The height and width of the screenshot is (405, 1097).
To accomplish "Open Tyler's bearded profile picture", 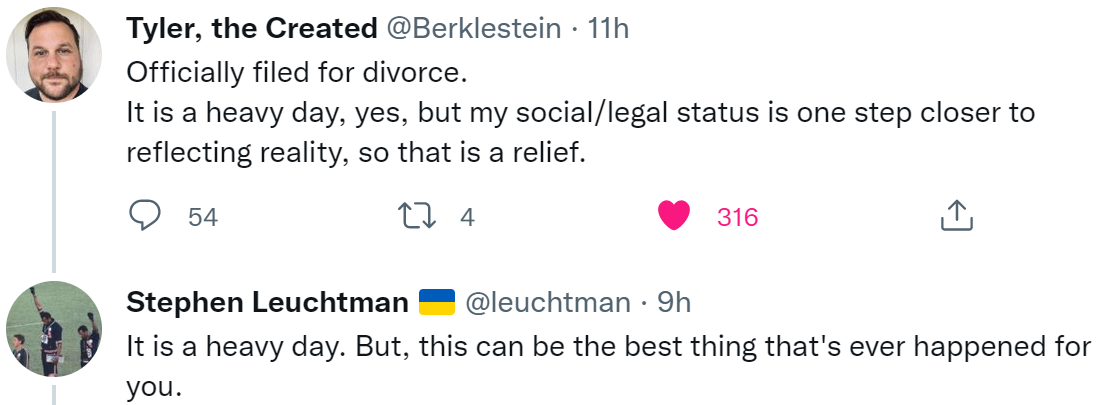I will [x=54, y=55].
